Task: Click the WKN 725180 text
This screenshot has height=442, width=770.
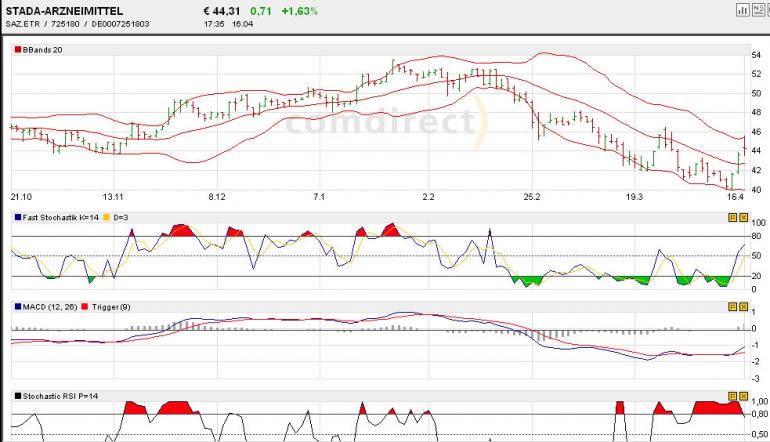Action: tap(65, 24)
